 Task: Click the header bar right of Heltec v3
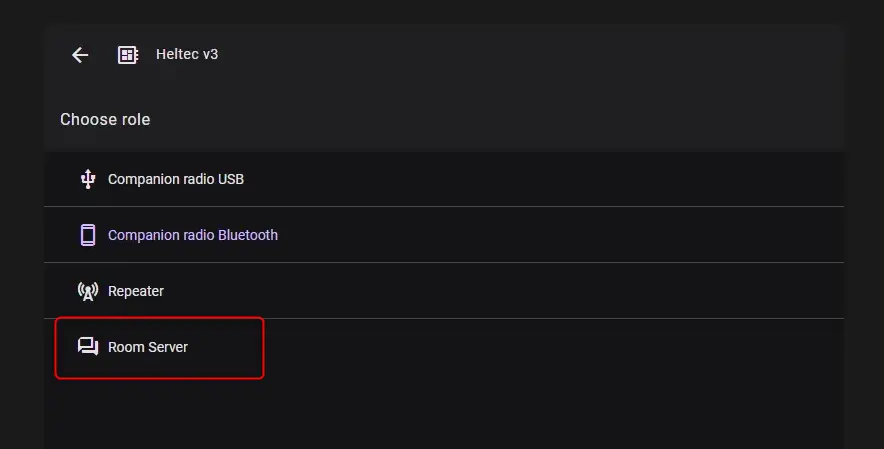click(x=530, y=55)
